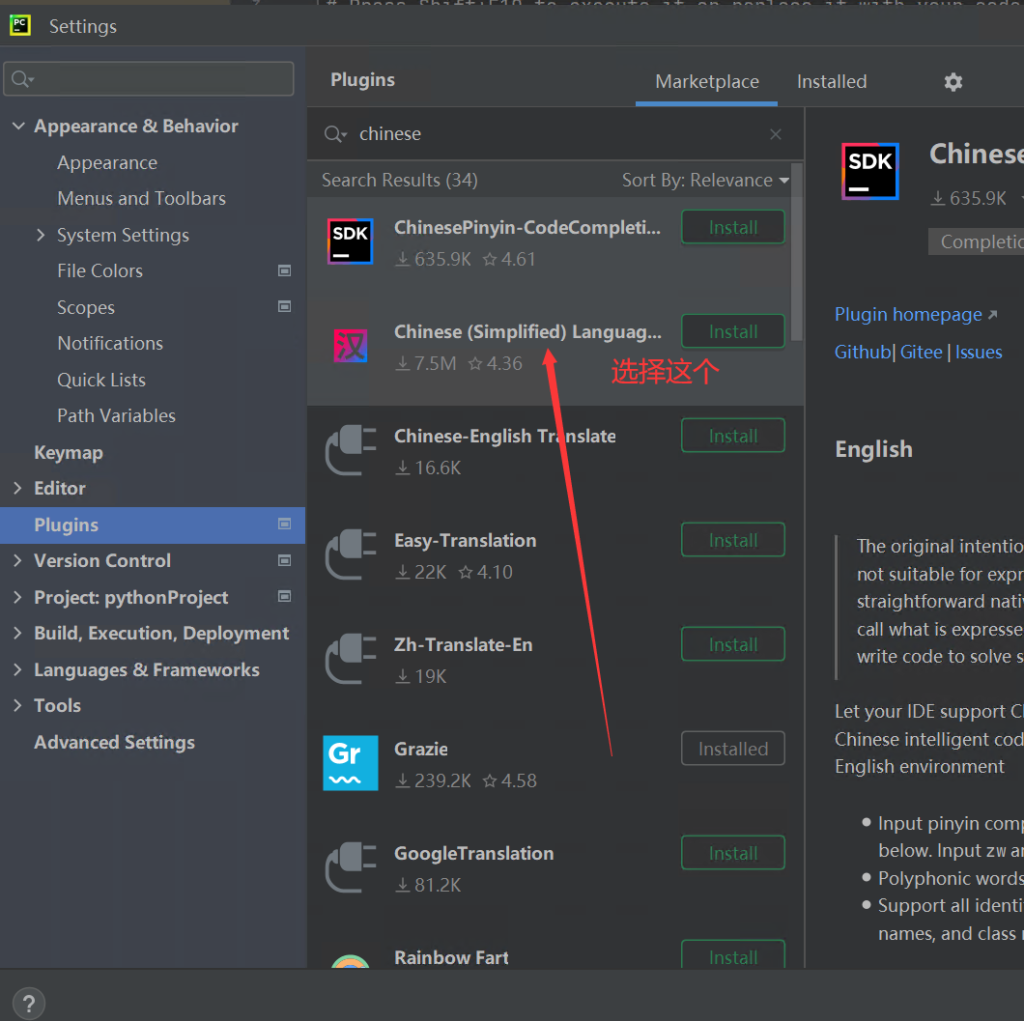Open the Gitee link
1024x1021 pixels.
pyautogui.click(x=921, y=352)
